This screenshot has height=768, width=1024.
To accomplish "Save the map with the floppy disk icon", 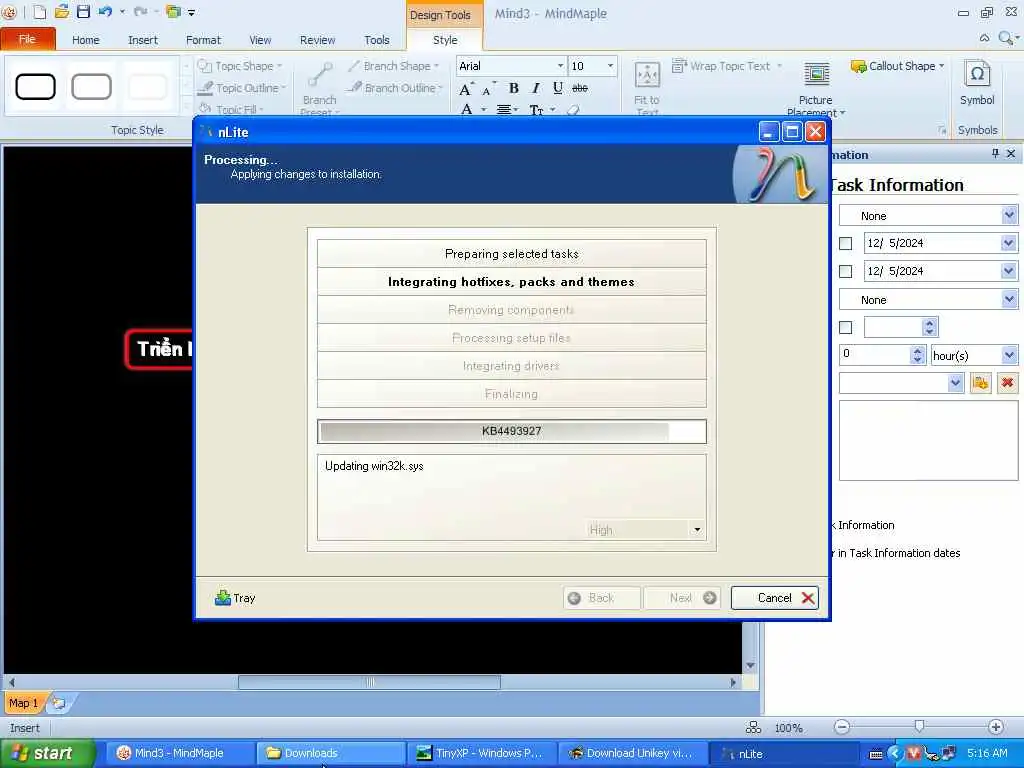I will 83,12.
